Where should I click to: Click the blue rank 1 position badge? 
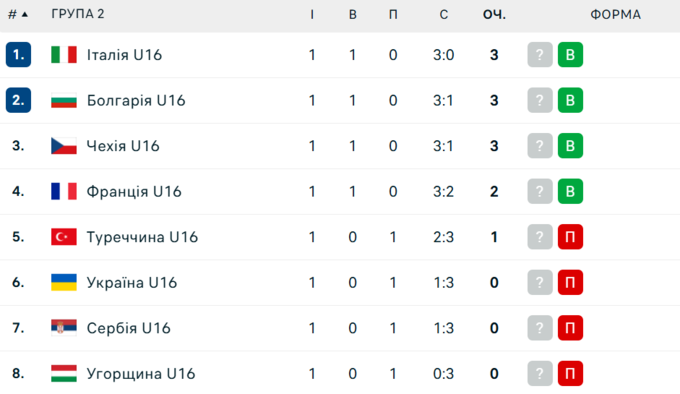pyautogui.click(x=18, y=55)
